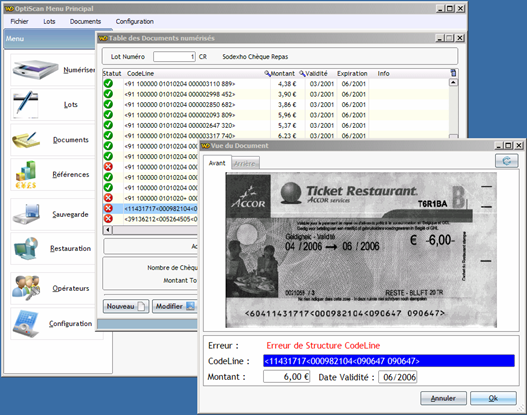Click the refresh icon button in Vue du Document
Viewport: 527px width, 415px height.
coord(506,161)
